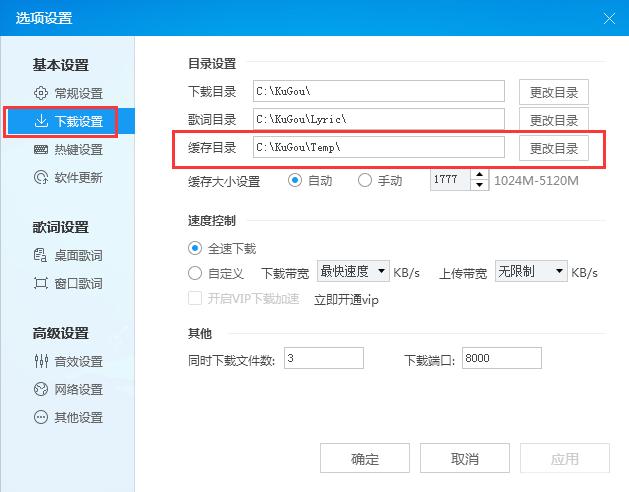Open the 热键设置 section

[x=79, y=150]
